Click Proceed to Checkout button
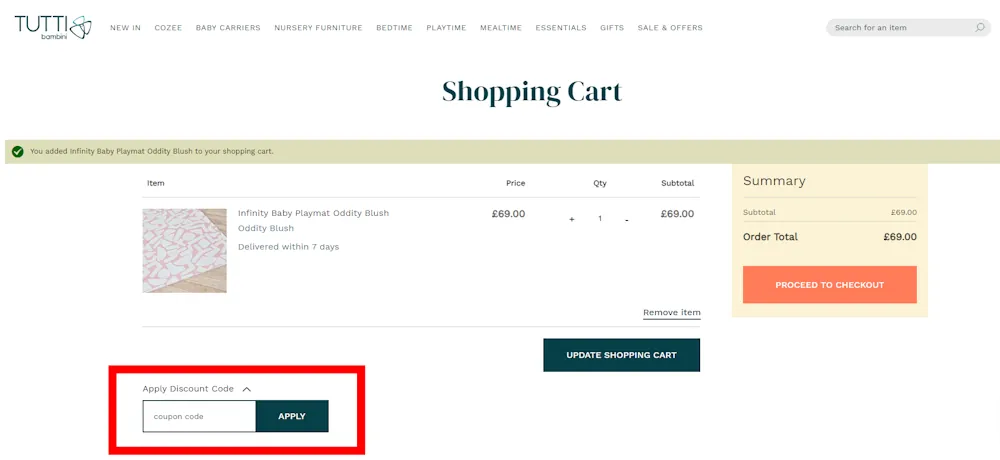Viewport: 1000px width, 460px height. 830,285
